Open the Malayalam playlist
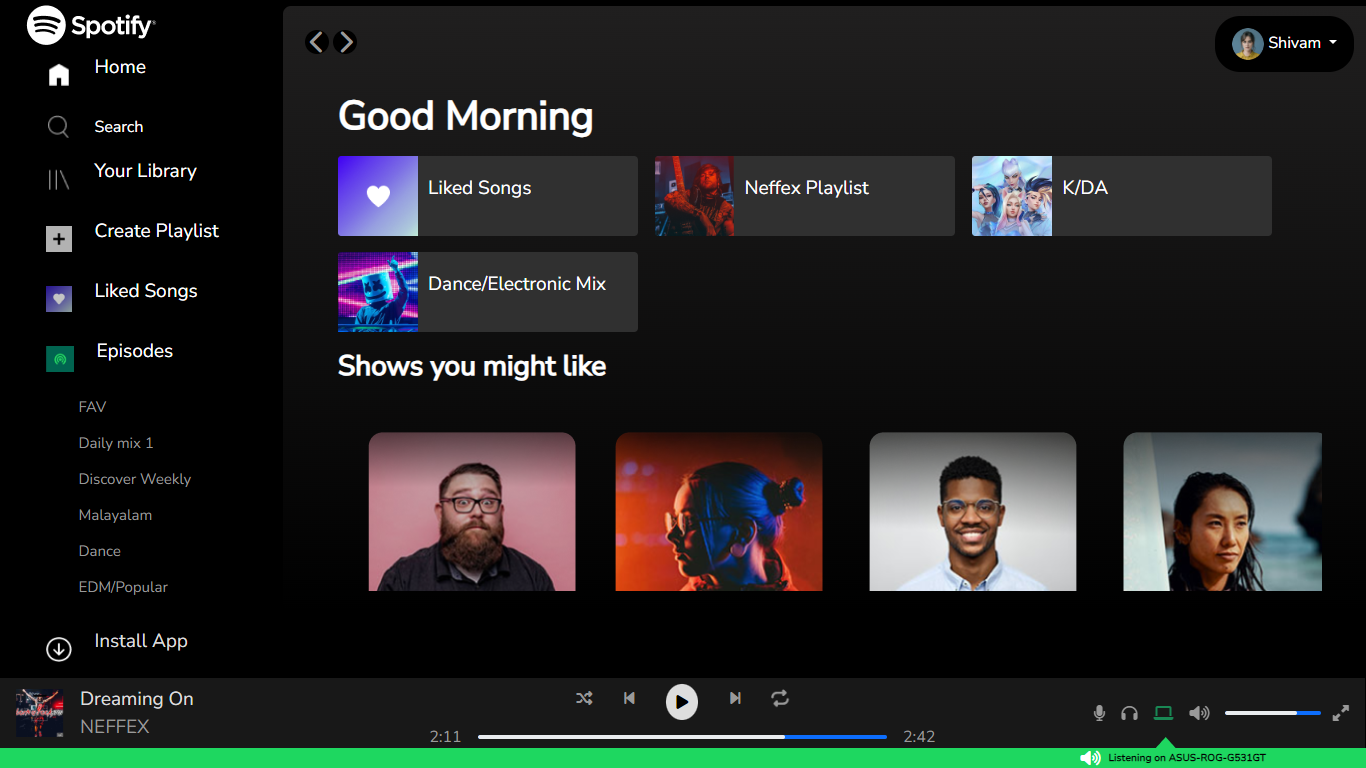 point(115,515)
